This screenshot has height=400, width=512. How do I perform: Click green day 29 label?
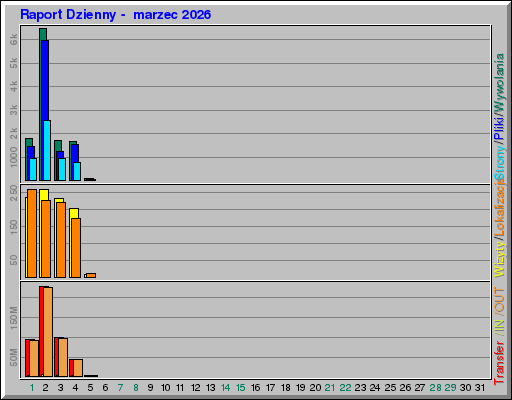(x=450, y=388)
